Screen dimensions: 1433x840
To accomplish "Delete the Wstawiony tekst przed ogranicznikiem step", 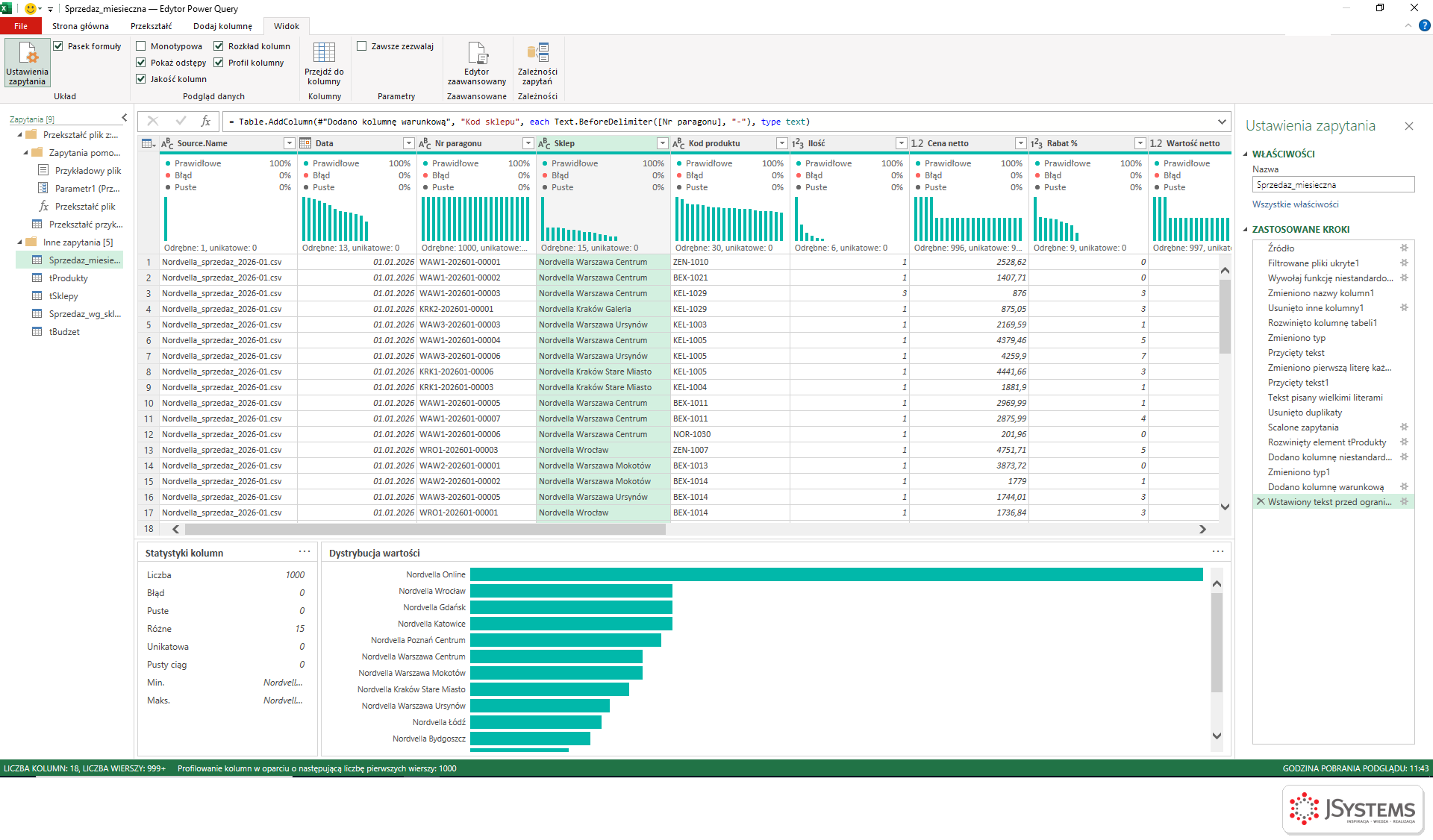I will point(1261,501).
